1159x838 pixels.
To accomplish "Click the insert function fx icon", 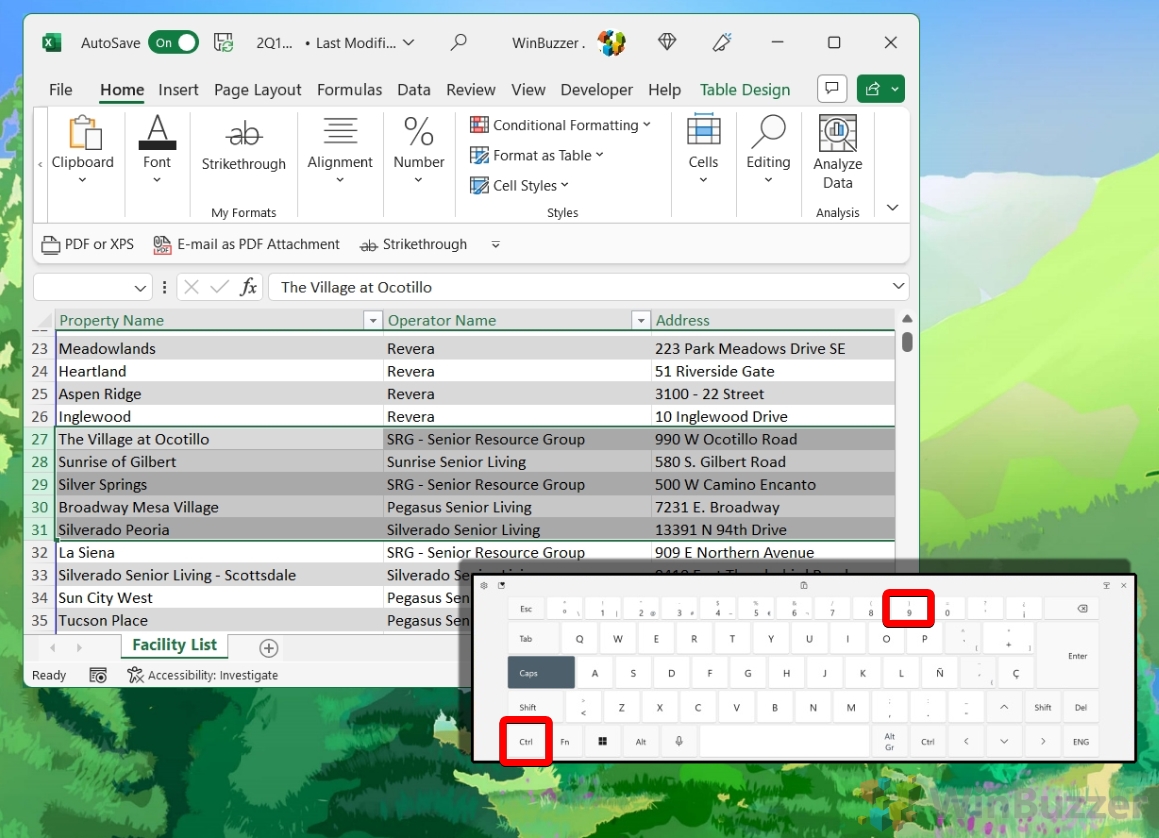I will coord(249,287).
